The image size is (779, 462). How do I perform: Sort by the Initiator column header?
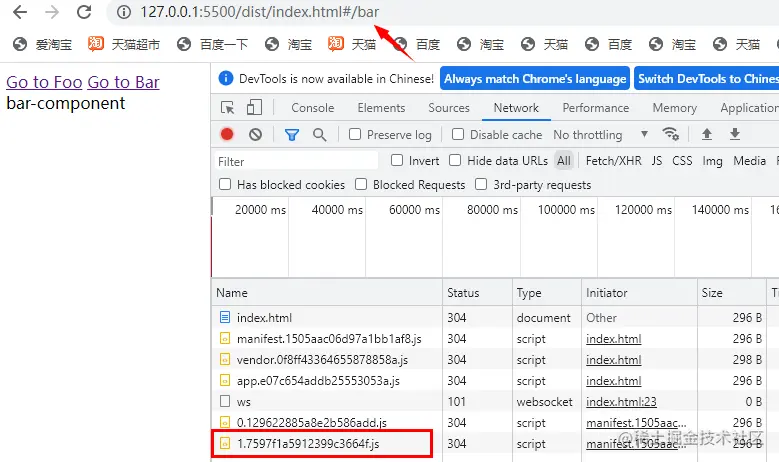[639, 293]
